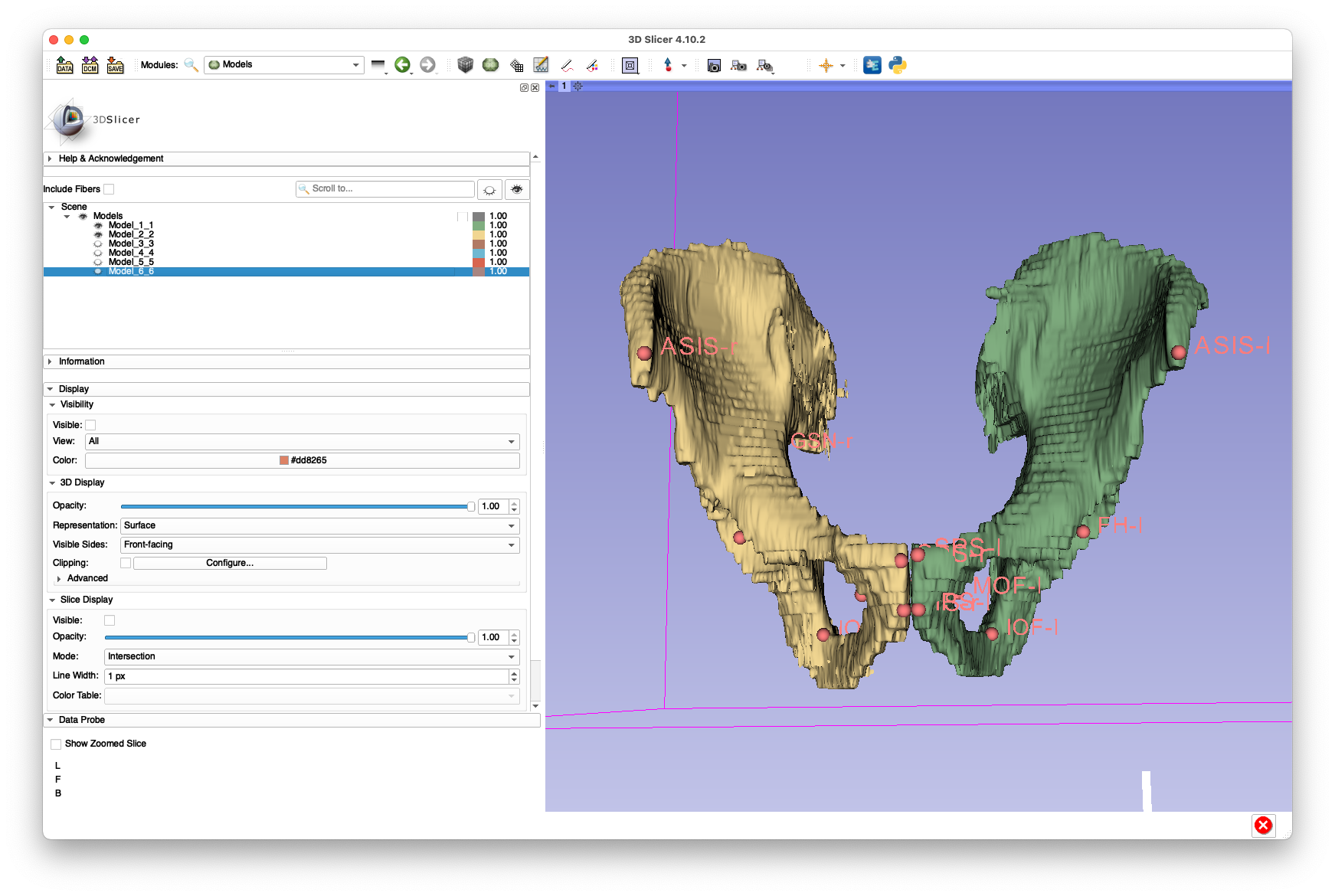Show Model_5_5 using its eye icon

click(x=98, y=262)
